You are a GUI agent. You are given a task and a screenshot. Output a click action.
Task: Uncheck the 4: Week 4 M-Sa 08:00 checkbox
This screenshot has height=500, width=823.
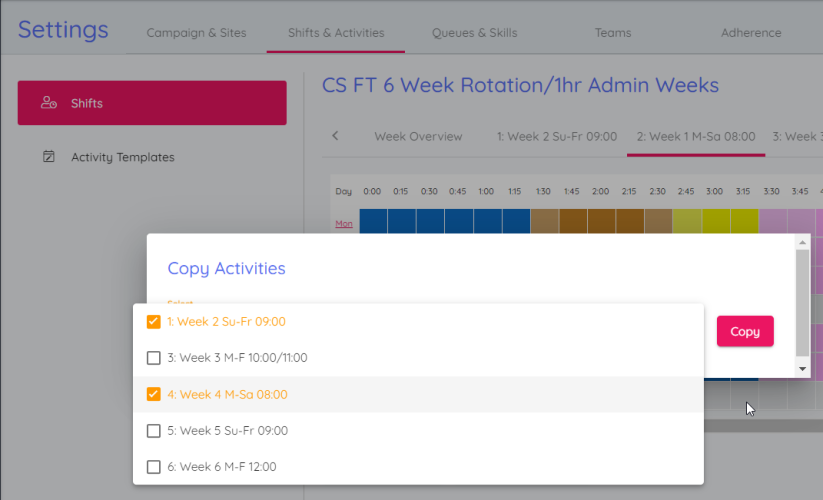click(x=153, y=394)
